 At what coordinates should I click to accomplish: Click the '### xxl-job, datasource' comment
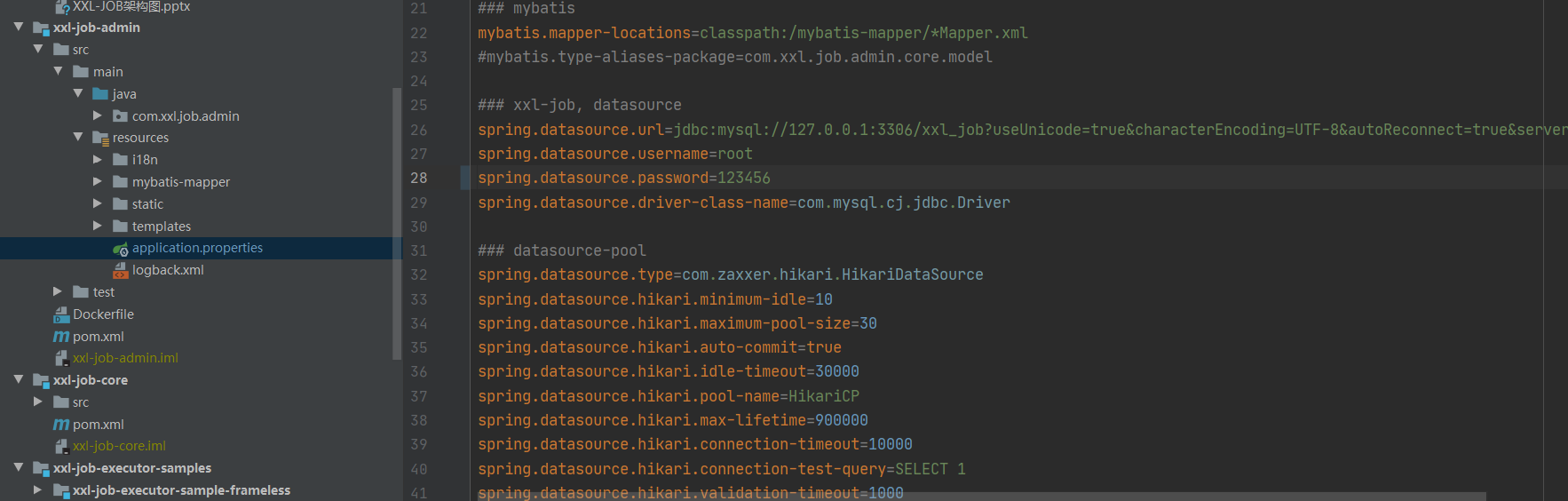pos(580,105)
